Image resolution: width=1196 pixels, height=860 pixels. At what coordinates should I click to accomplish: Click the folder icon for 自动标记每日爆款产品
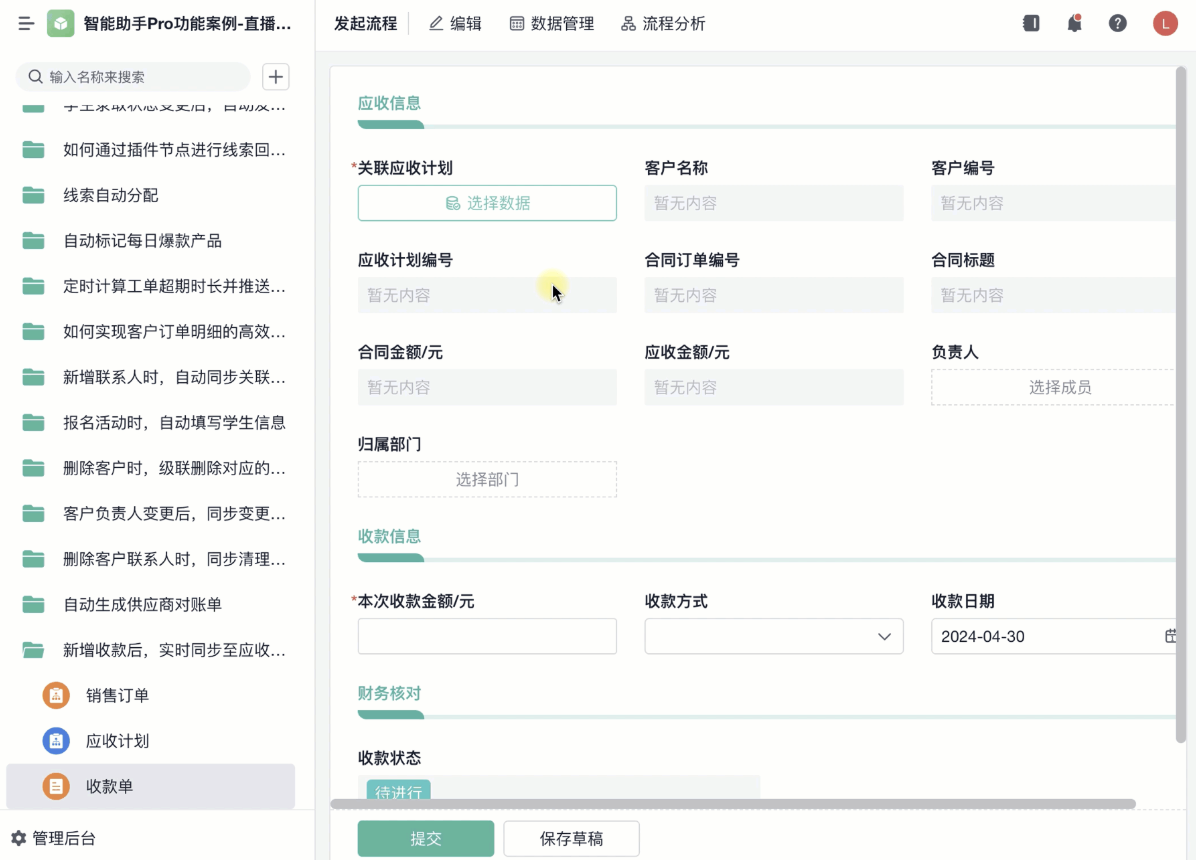(34, 241)
